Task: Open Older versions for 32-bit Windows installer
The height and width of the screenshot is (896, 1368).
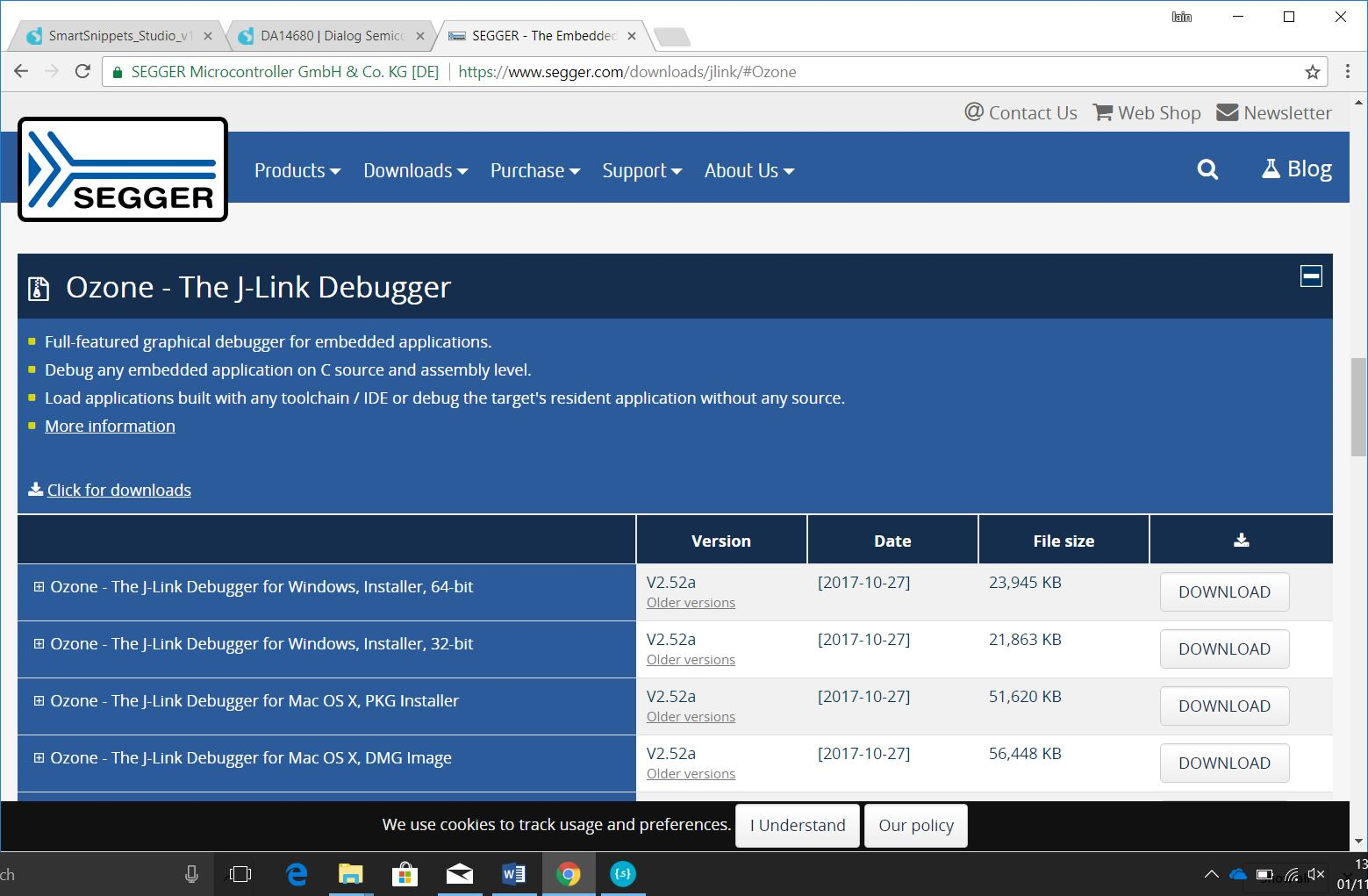Action: click(691, 660)
